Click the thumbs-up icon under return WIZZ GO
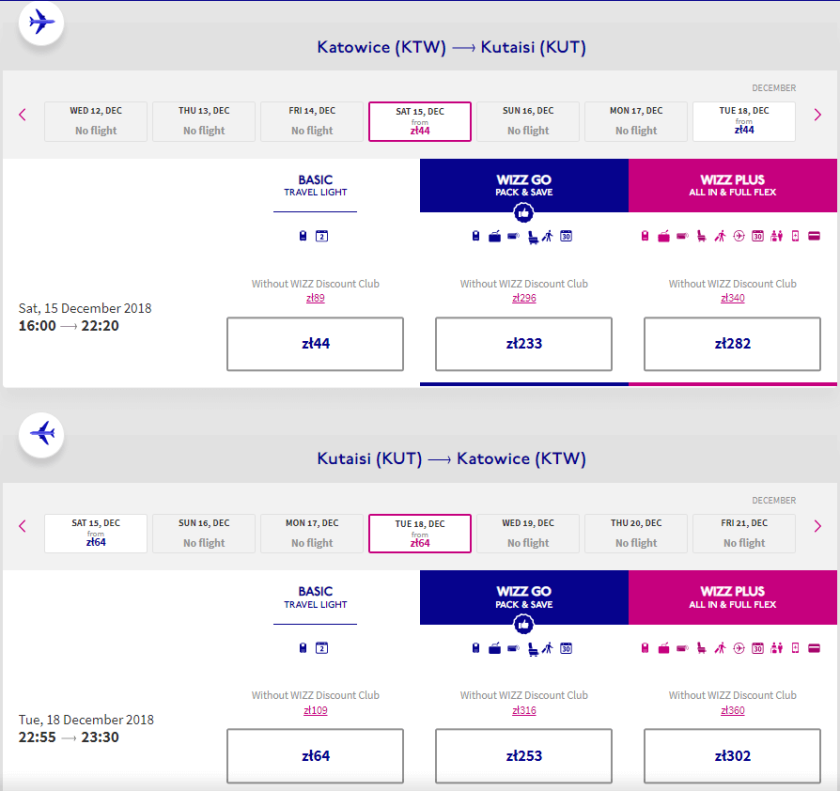Viewport: 840px width, 791px height. coord(524,624)
